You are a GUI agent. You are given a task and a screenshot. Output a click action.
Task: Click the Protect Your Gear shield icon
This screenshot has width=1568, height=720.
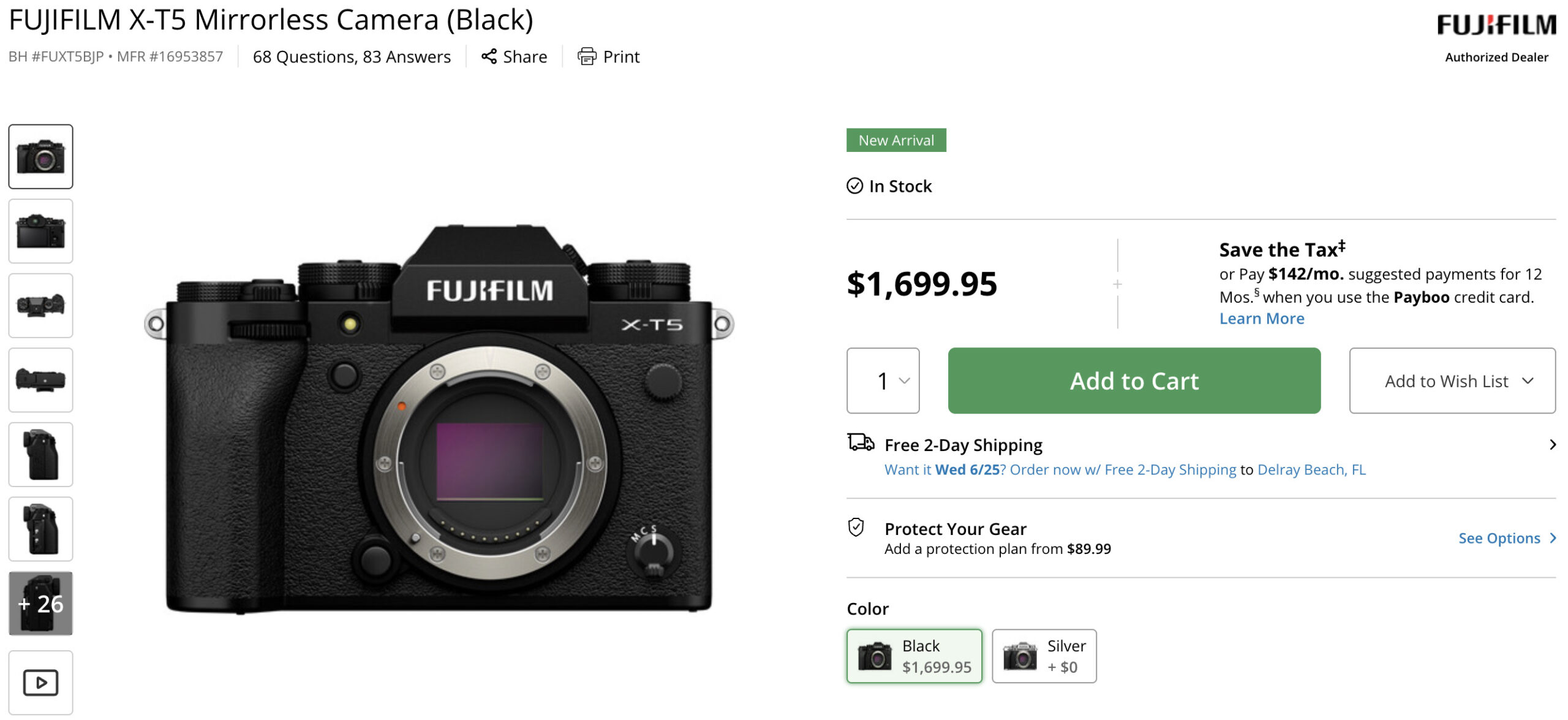click(x=856, y=527)
